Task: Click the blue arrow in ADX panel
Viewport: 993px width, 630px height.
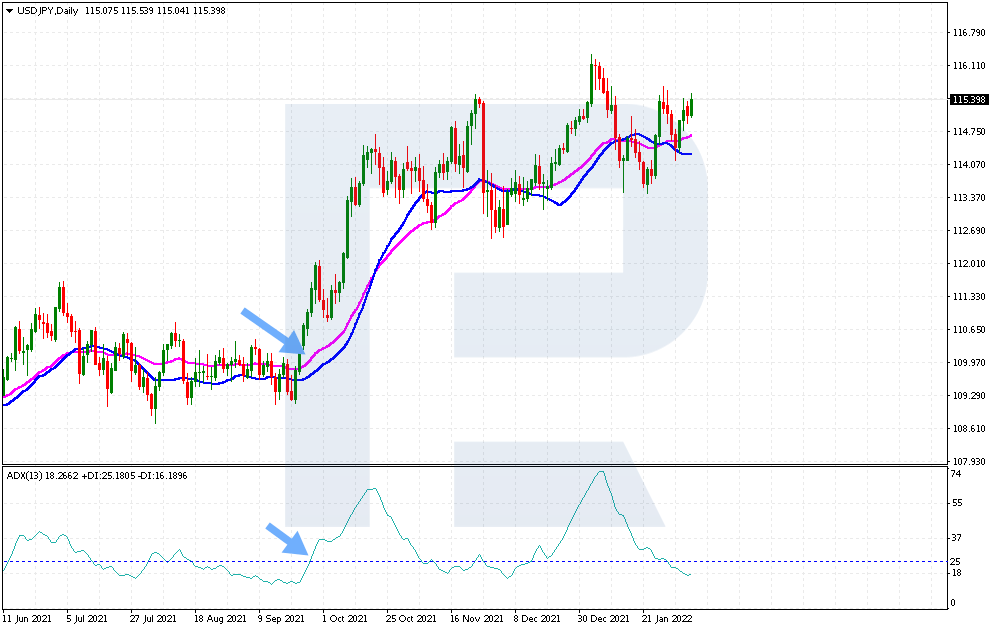Action: tap(288, 539)
